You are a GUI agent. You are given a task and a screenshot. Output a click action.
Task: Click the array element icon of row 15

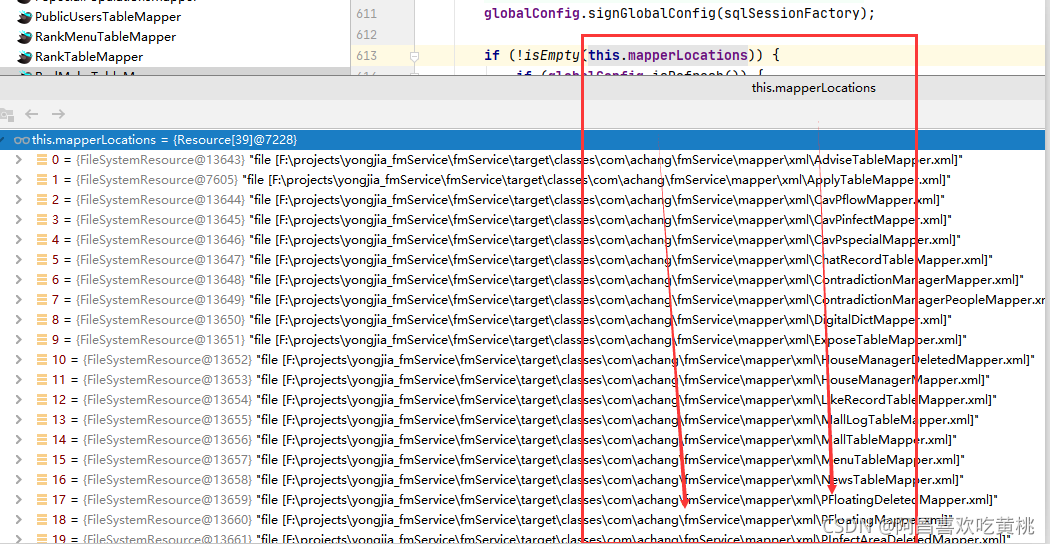pyautogui.click(x=42, y=460)
